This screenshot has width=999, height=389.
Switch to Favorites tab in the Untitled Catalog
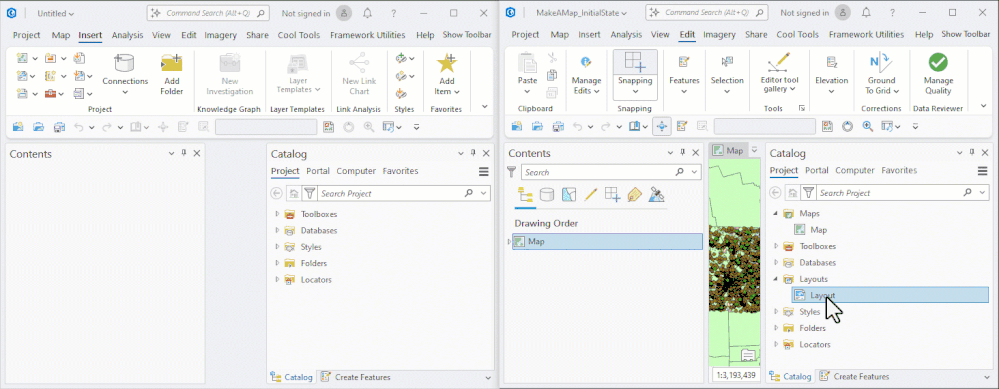coord(400,171)
